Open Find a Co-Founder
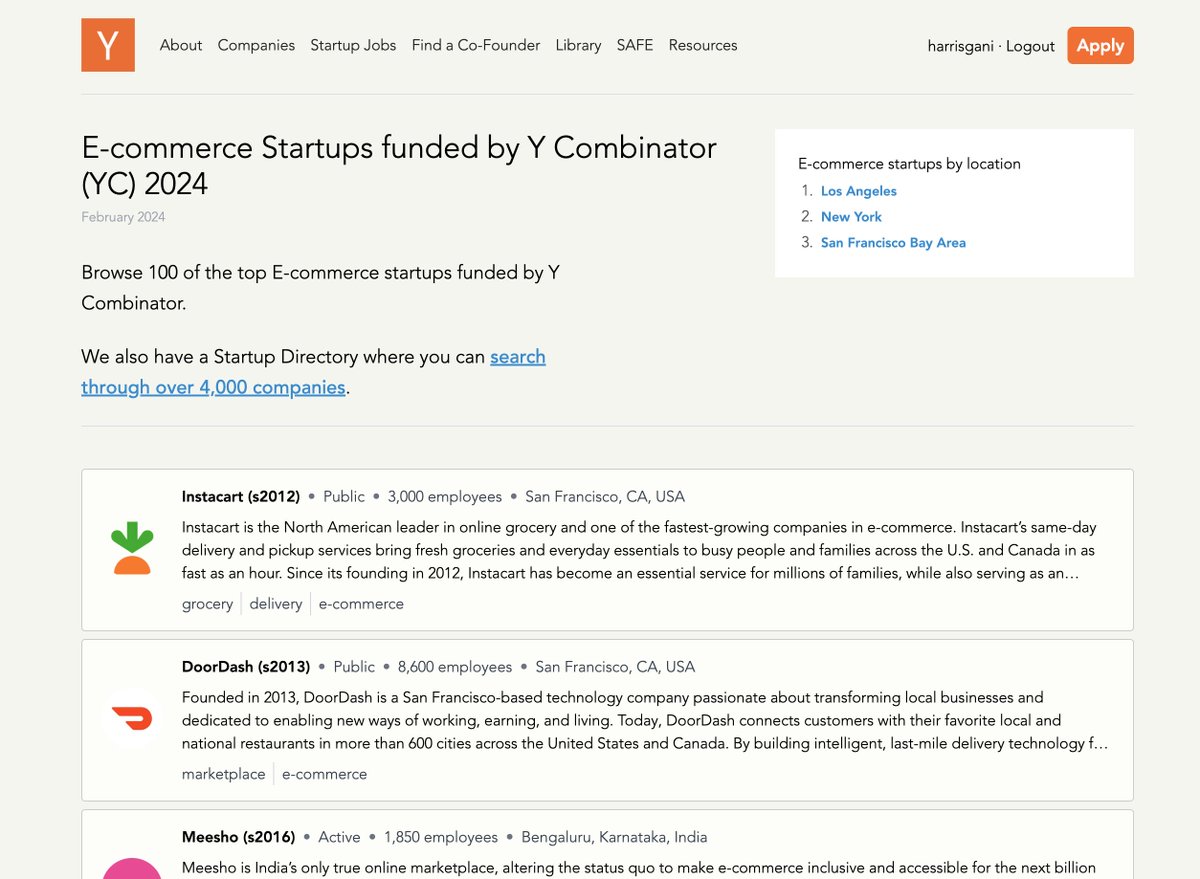 [476, 45]
